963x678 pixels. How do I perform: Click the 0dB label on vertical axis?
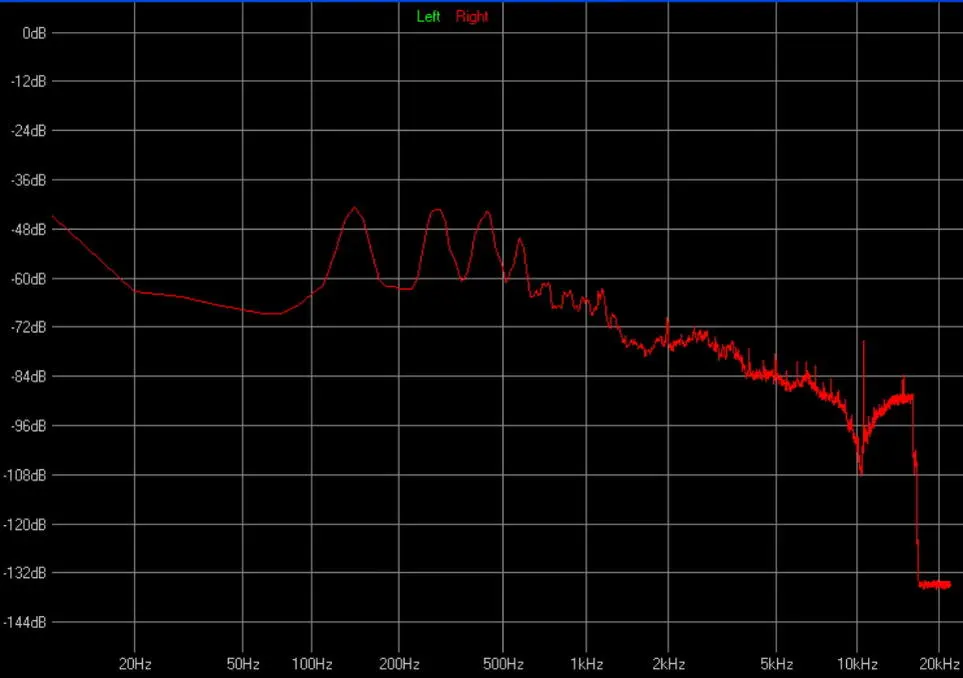click(34, 33)
